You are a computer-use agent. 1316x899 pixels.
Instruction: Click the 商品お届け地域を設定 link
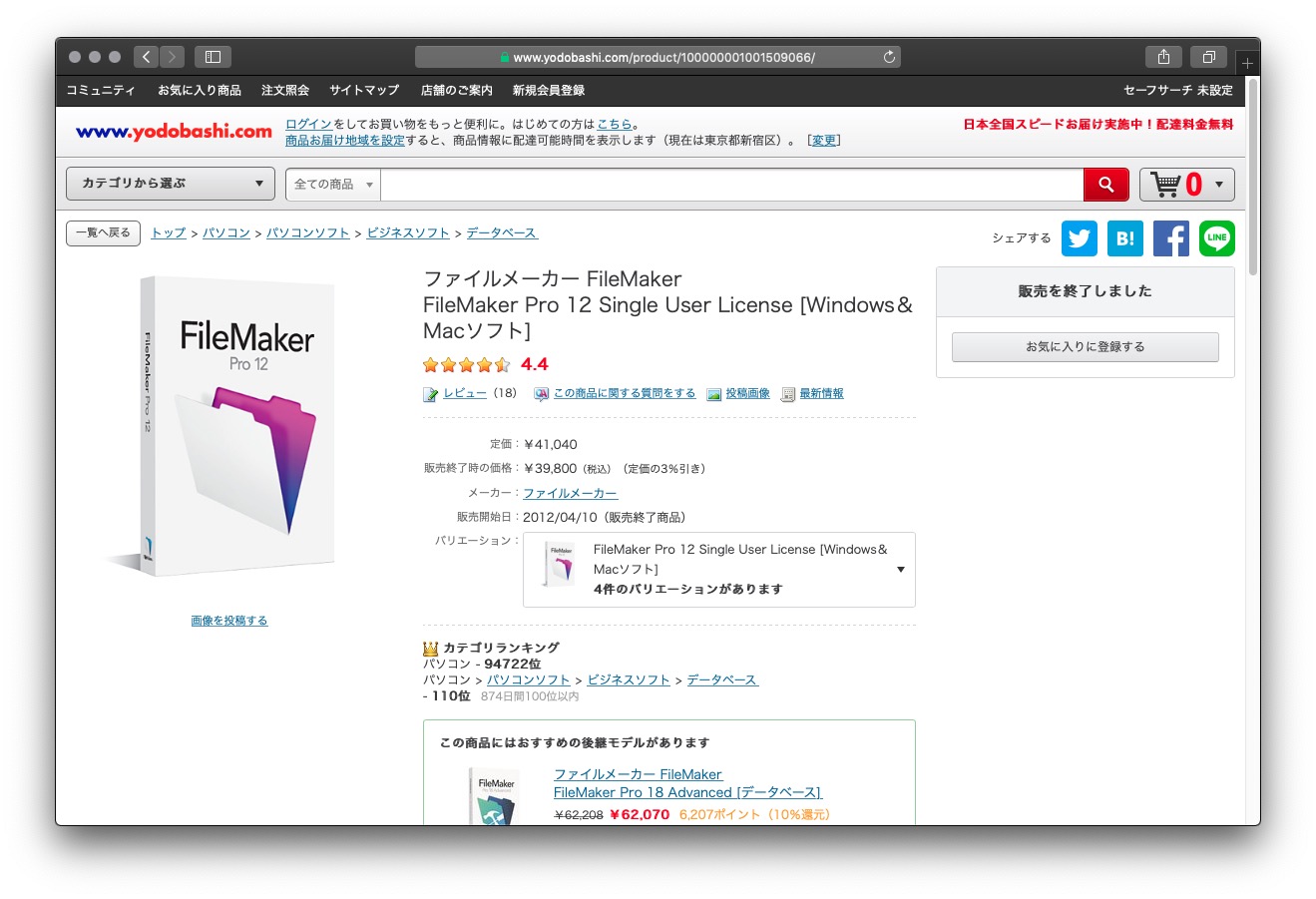(x=345, y=141)
